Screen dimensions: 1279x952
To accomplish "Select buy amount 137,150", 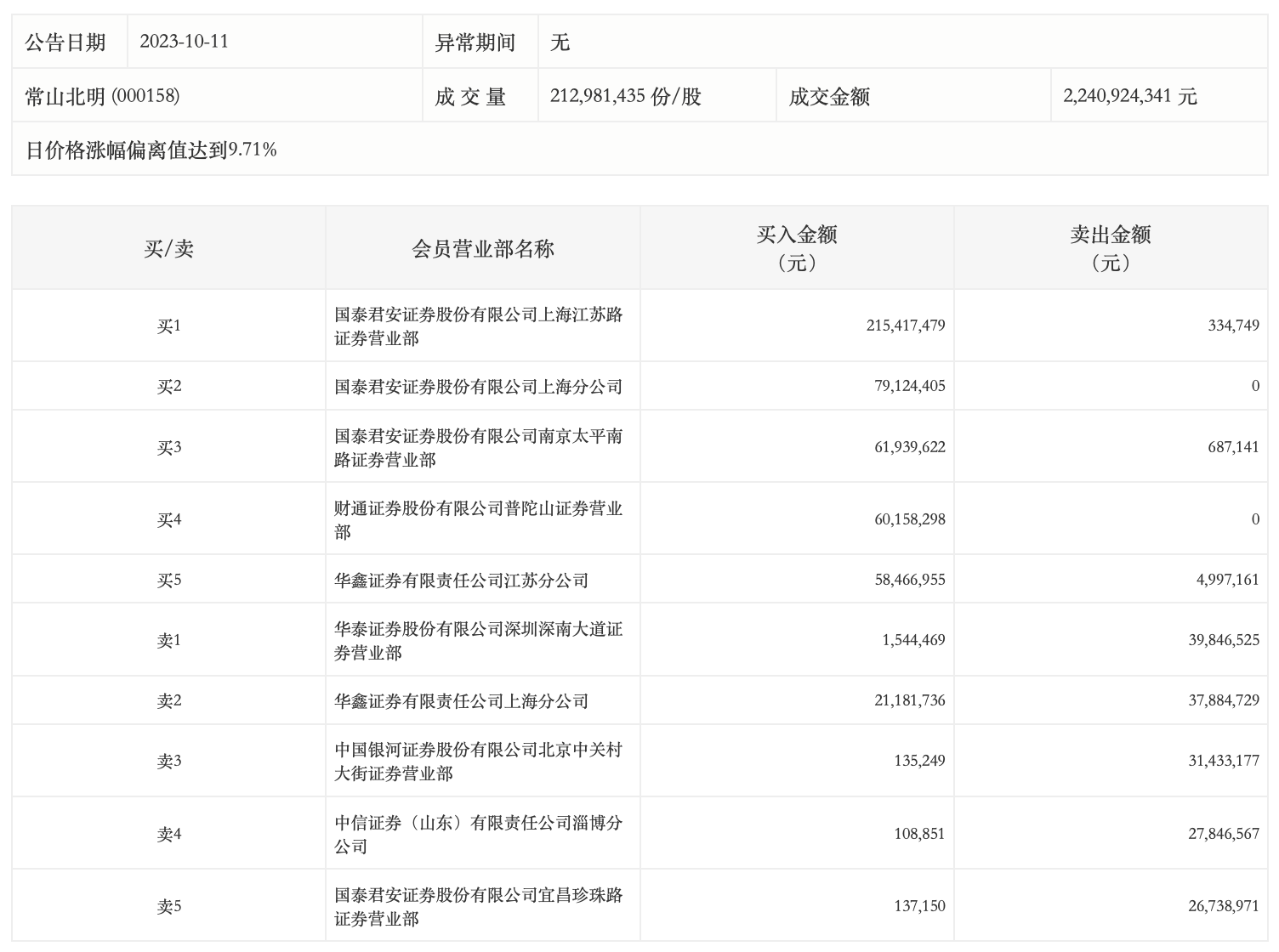I will (x=919, y=906).
